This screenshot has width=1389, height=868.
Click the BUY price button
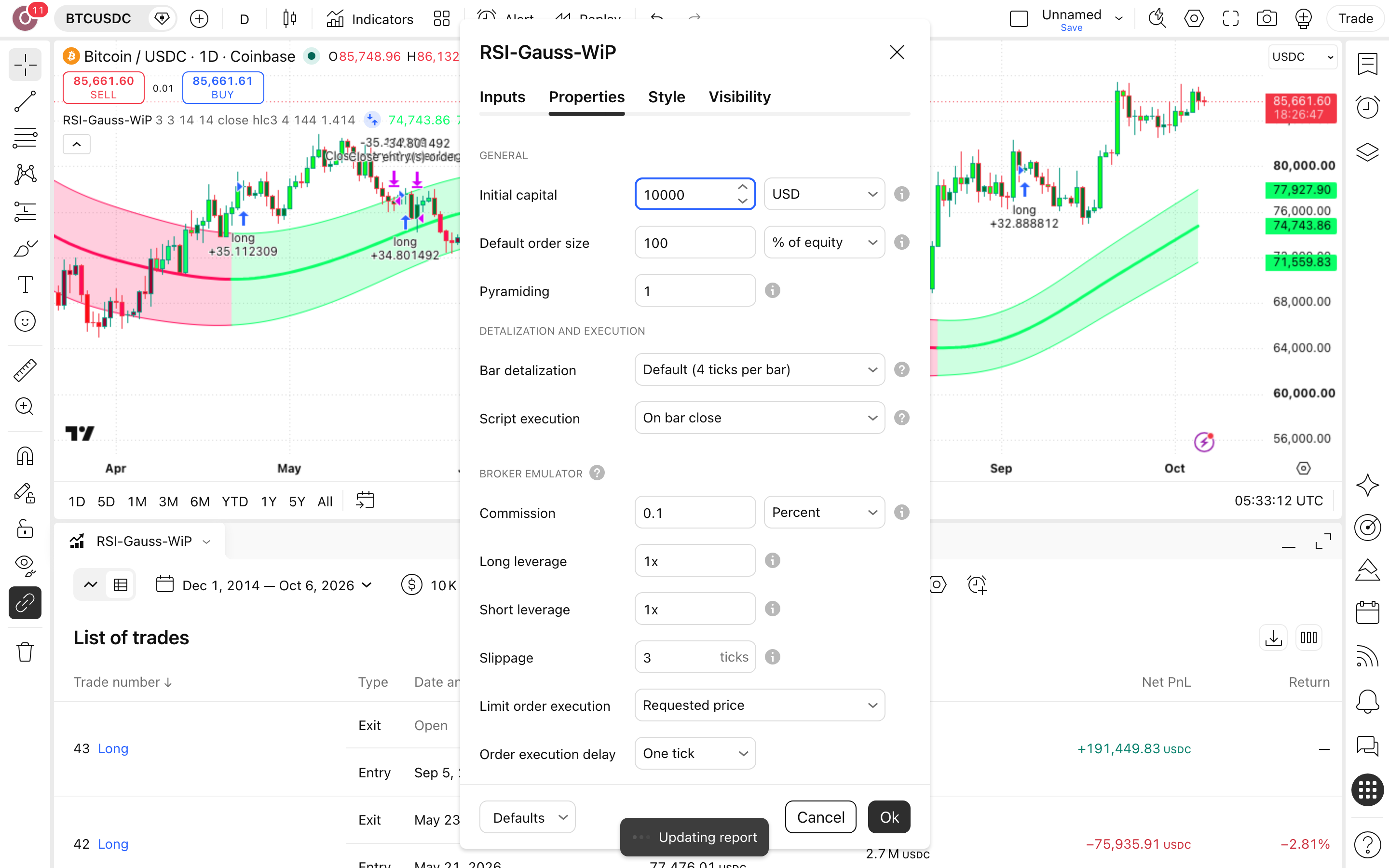click(223, 88)
